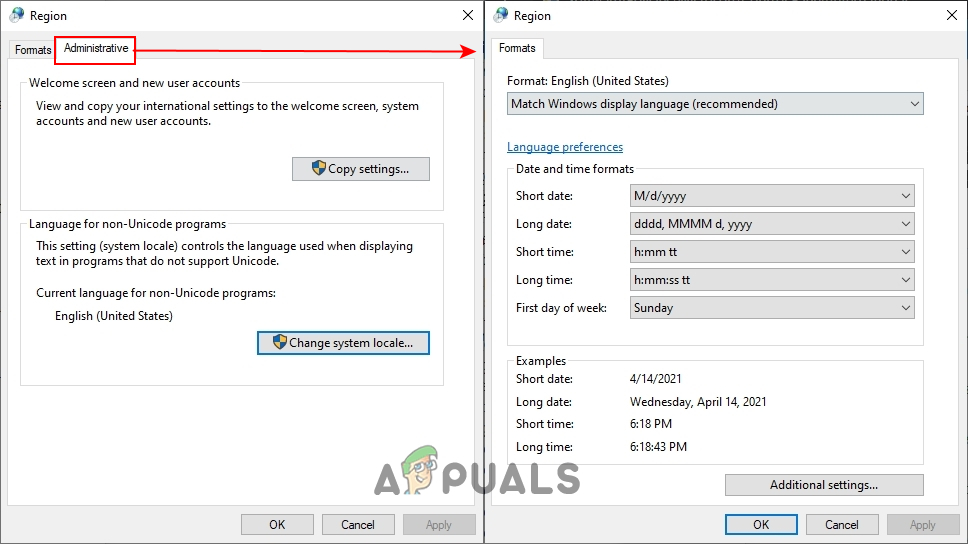The height and width of the screenshot is (544, 968).
Task: Click 'English (United States)' current language text
Action: click(x=114, y=316)
